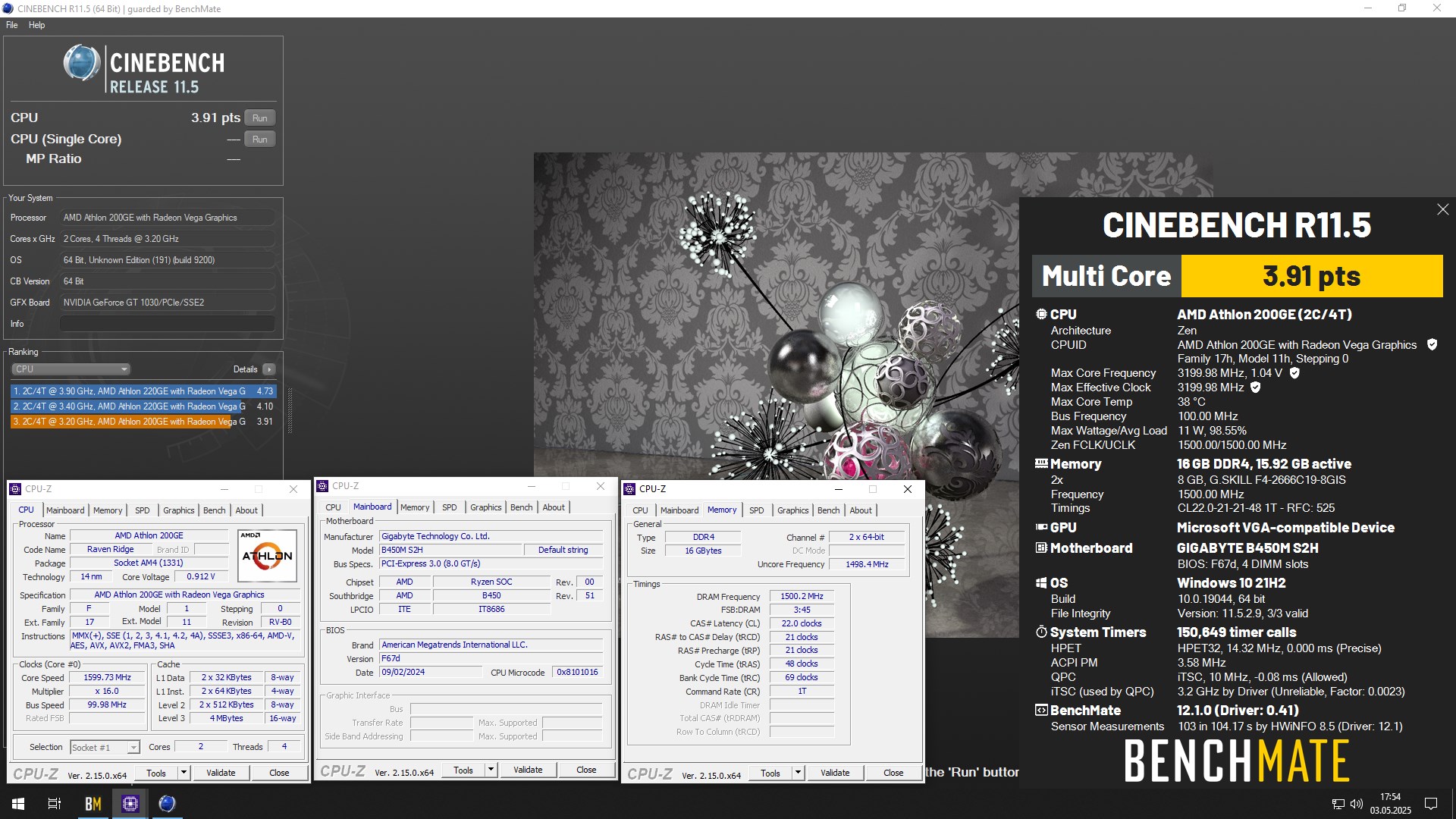Switch to Mainboard tab in CPU-Z CPU window
The height and width of the screenshot is (819, 1456).
(x=65, y=510)
